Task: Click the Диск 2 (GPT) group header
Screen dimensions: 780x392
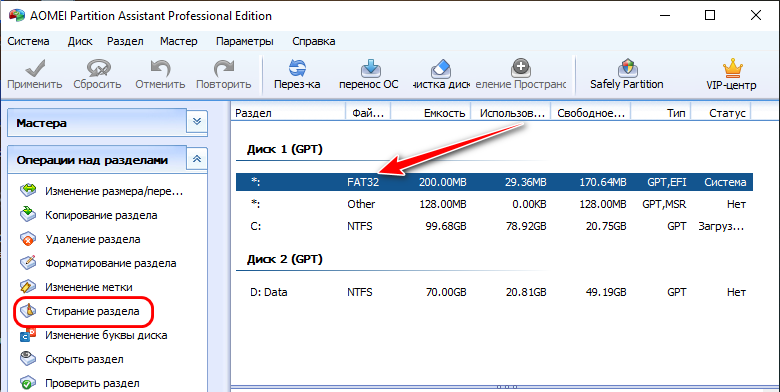Action: (x=285, y=259)
